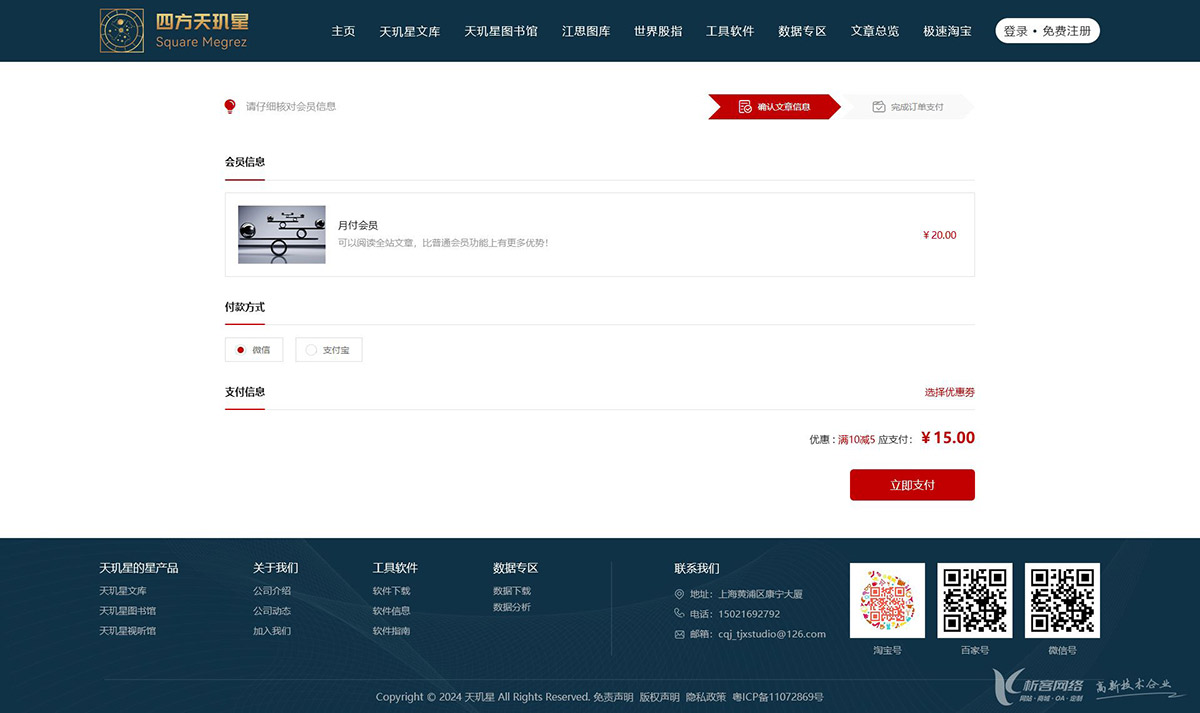Open footer link 软件下载
Image resolution: width=1200 pixels, height=713 pixels.
[392, 591]
